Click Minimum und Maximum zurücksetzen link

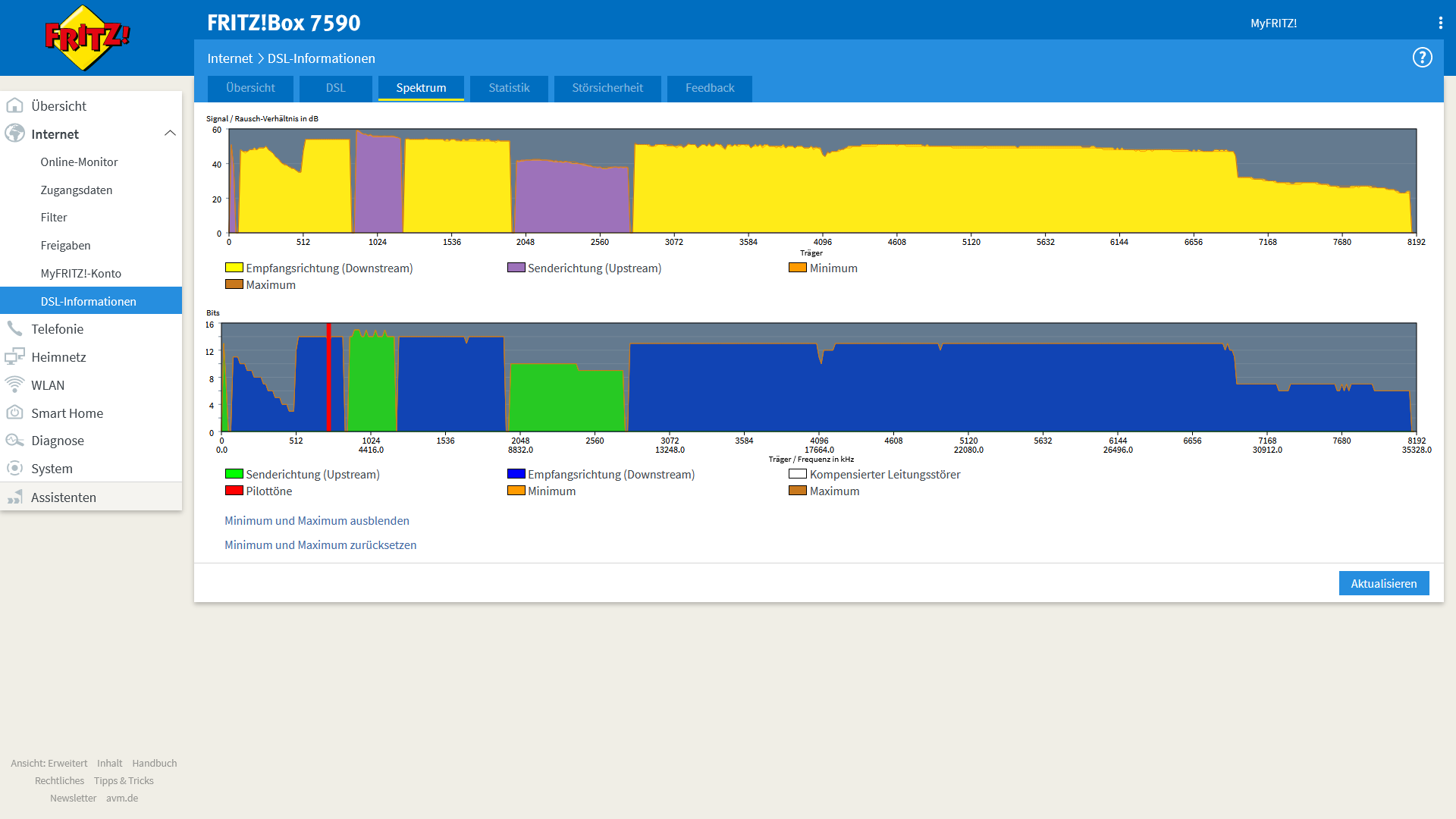[x=320, y=544]
